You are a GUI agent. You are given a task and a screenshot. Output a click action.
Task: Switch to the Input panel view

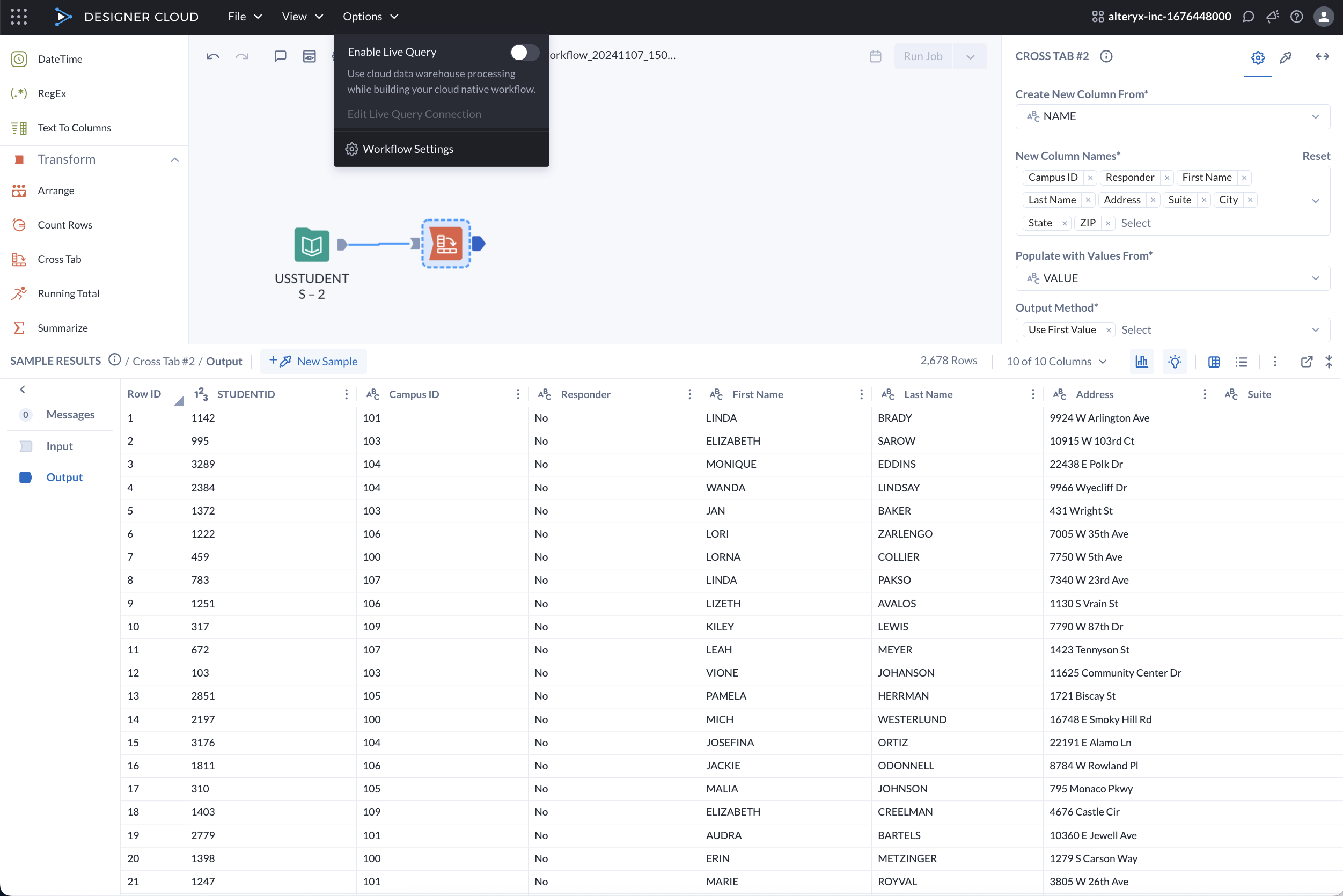coord(60,446)
